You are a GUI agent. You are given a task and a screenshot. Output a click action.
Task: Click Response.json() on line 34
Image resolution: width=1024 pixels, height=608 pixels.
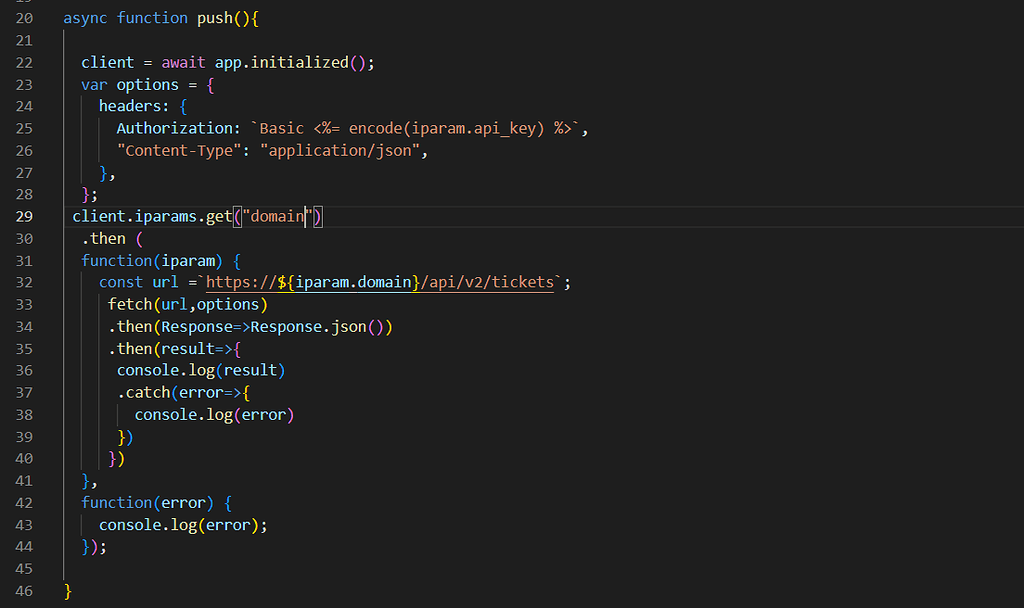click(x=324, y=326)
